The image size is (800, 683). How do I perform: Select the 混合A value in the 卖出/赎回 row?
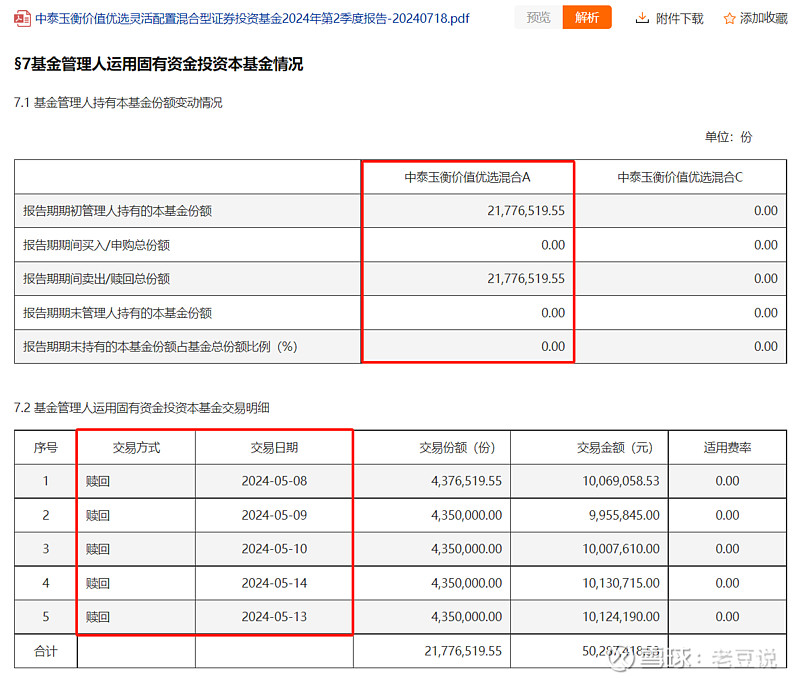(526, 279)
